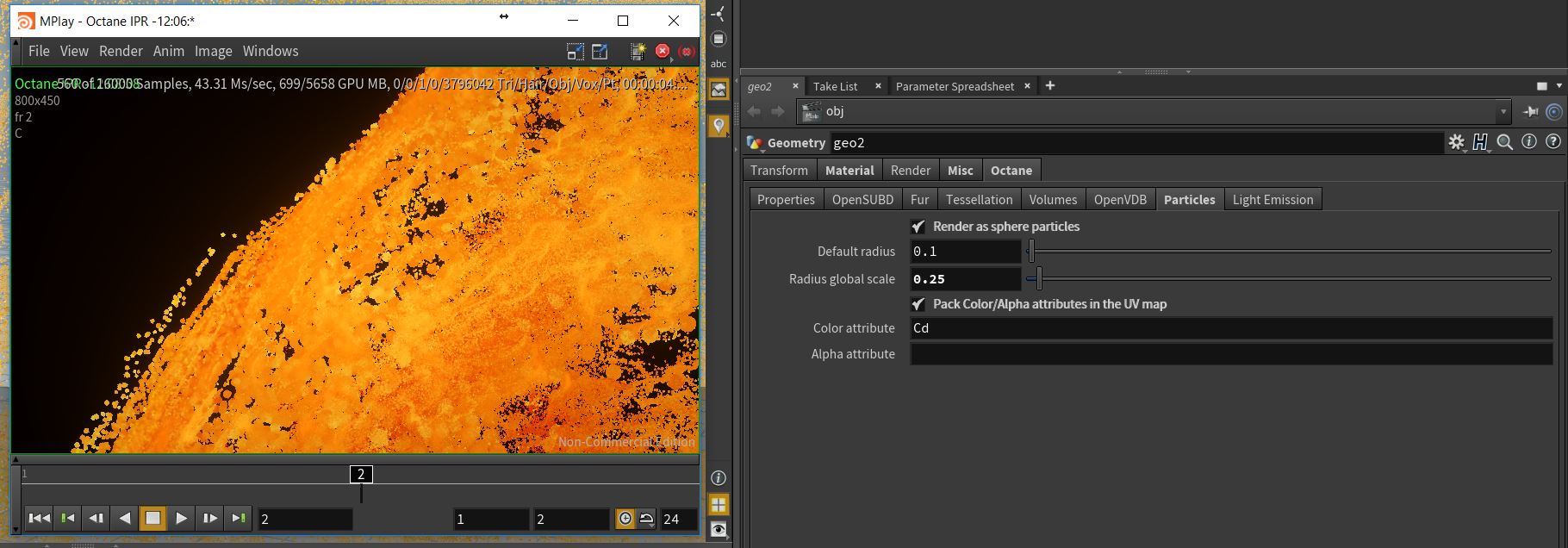1568x548 pixels.
Task: Open the playback loop mode button
Action: (x=646, y=519)
